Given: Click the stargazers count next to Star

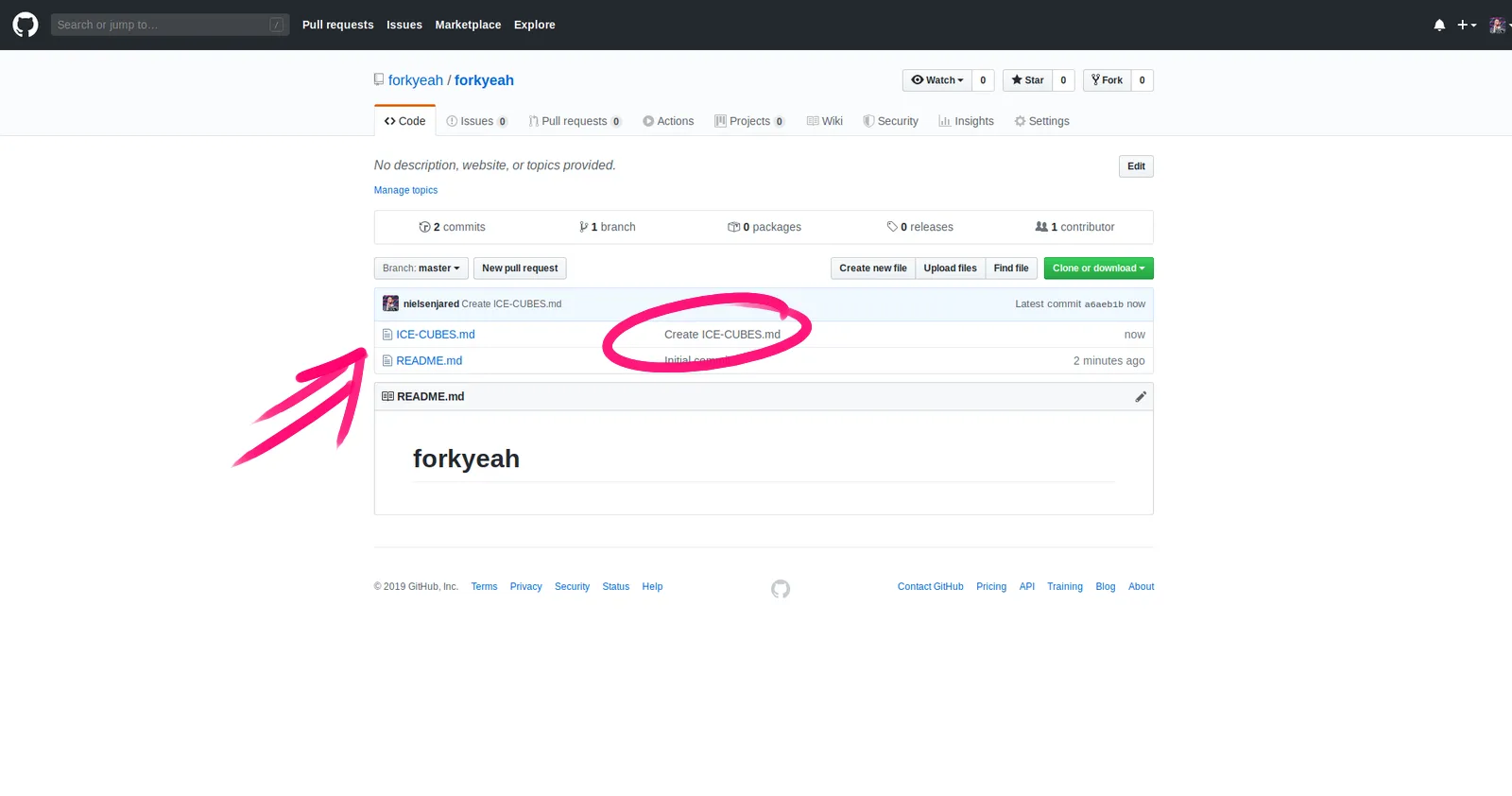Looking at the screenshot, I should coord(1063,80).
